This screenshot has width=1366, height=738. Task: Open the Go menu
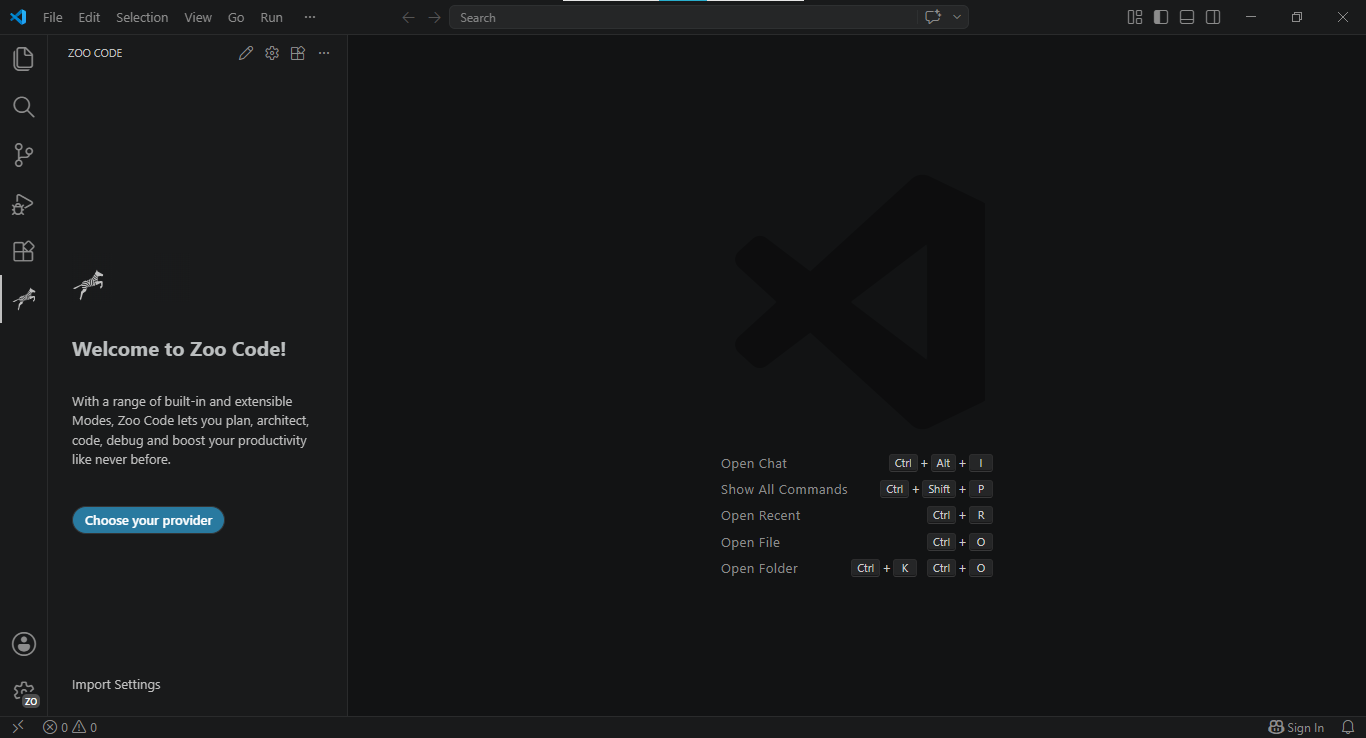tap(236, 17)
